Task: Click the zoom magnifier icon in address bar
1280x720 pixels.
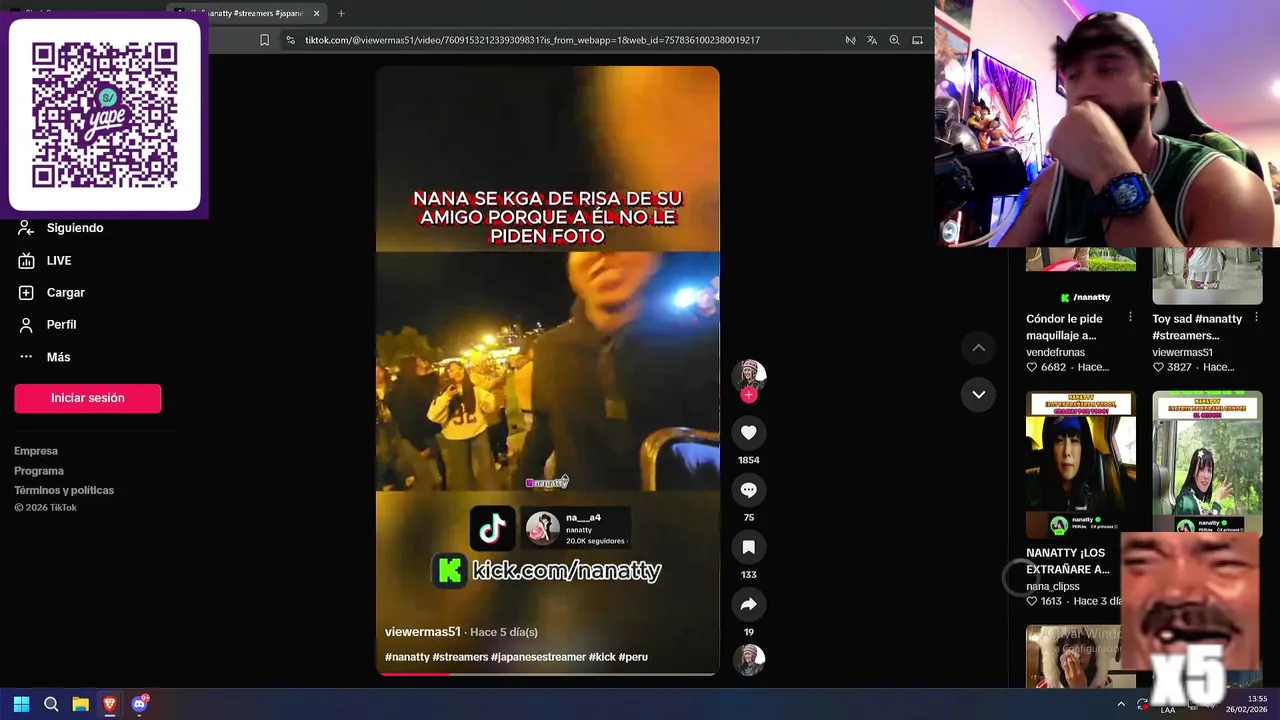Action: tap(894, 40)
